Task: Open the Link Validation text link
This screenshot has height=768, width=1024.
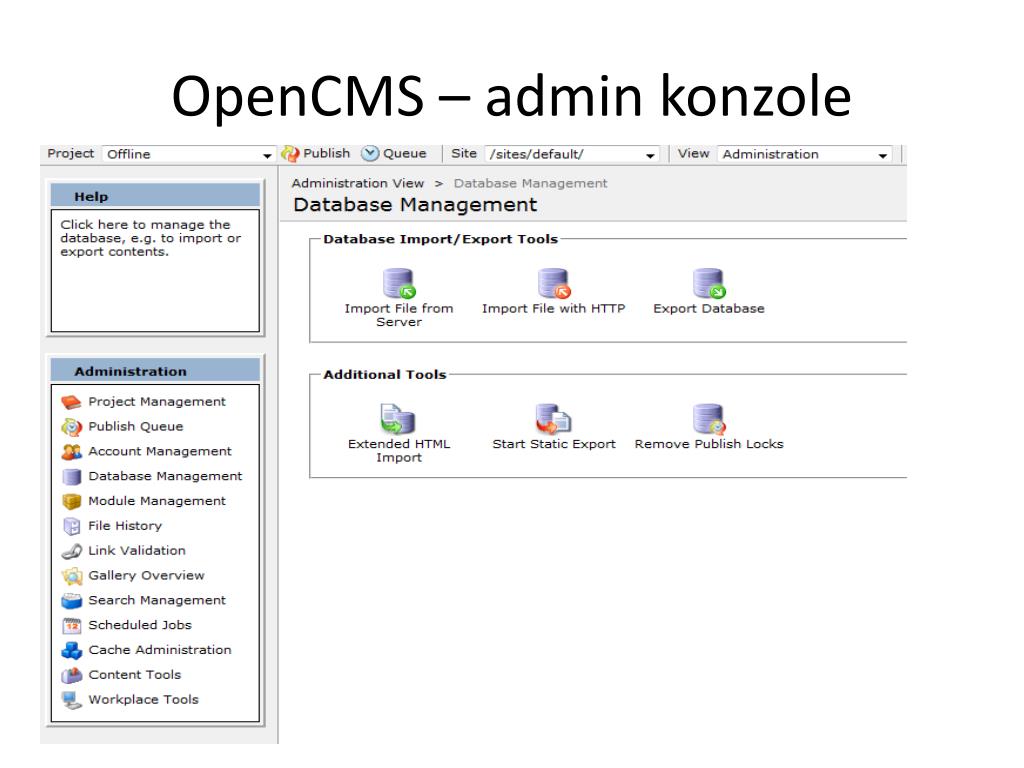Action: click(x=136, y=551)
